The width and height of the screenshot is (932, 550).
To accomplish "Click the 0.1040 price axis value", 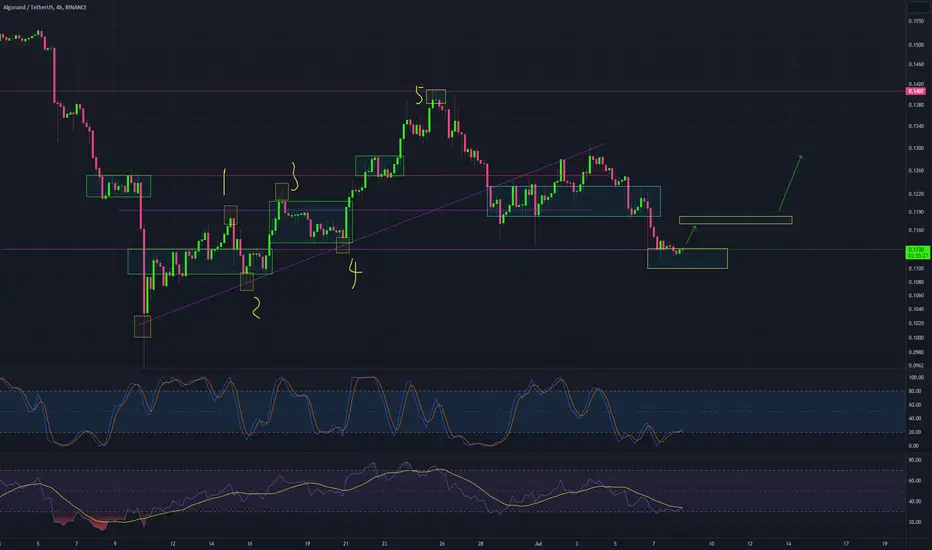I will [916, 309].
